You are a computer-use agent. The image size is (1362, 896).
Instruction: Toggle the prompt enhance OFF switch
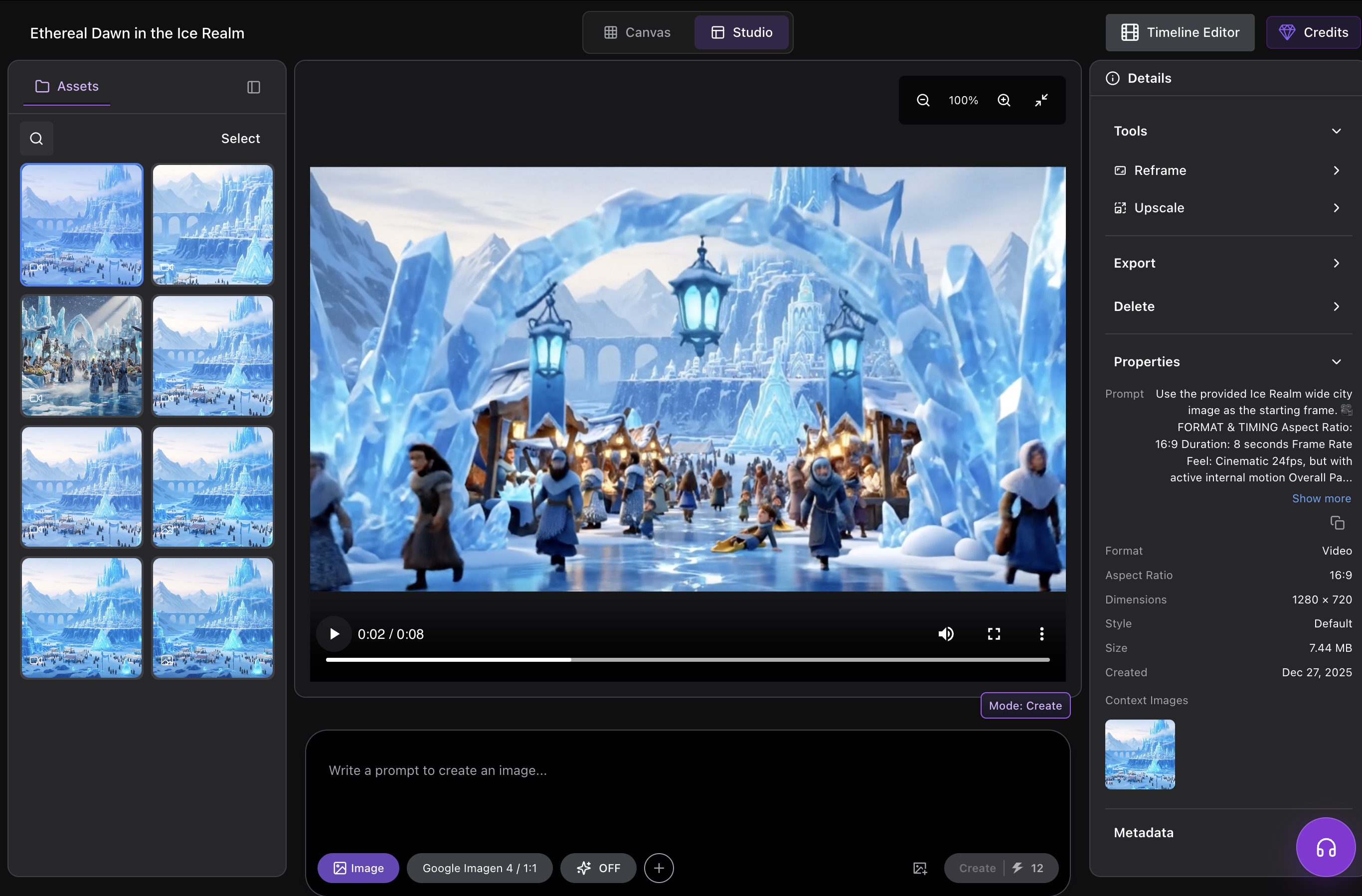point(598,868)
